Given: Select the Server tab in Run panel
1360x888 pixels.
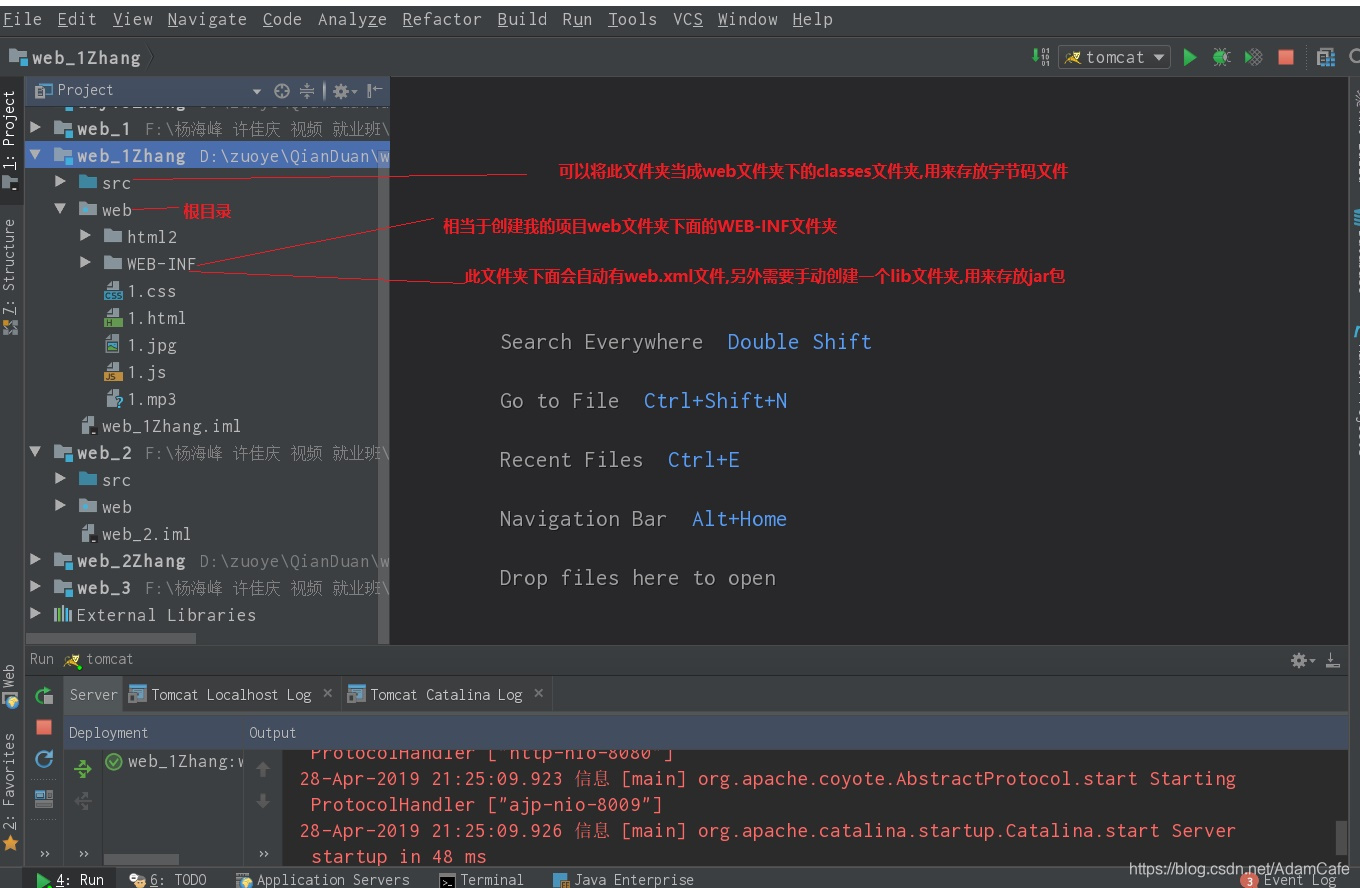Looking at the screenshot, I should click(x=93, y=694).
